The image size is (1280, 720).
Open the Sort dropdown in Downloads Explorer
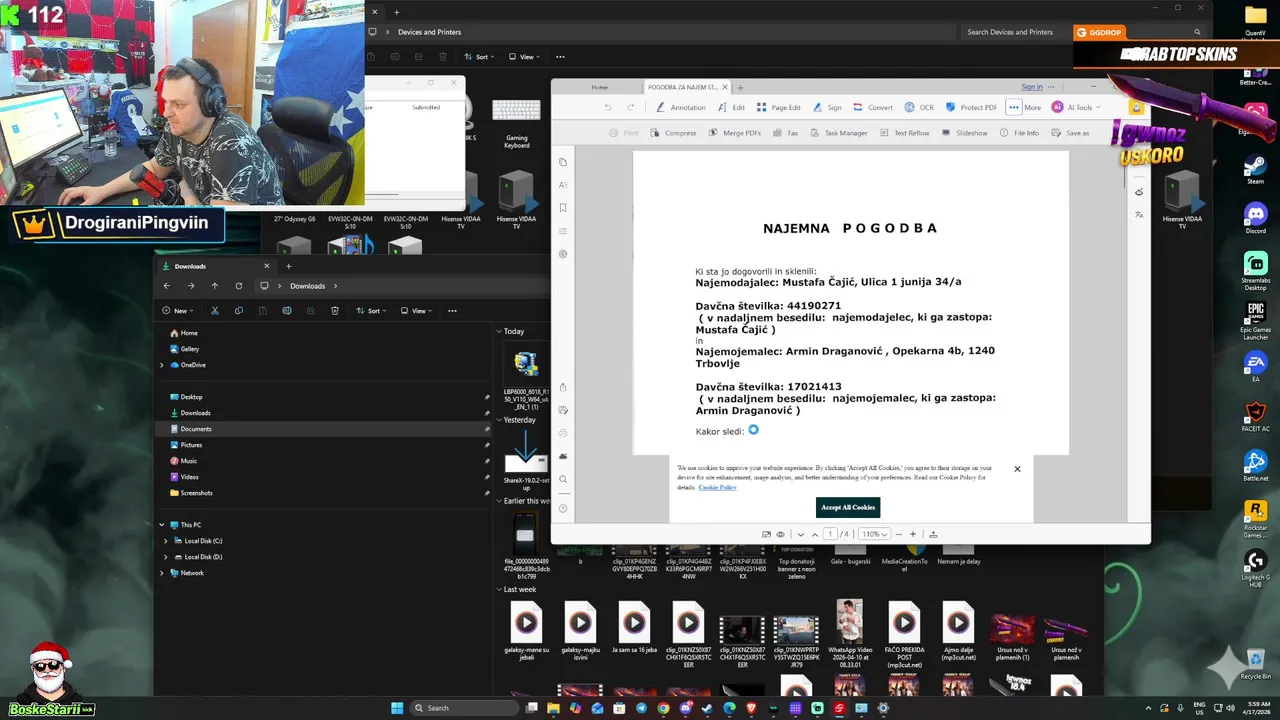372,311
